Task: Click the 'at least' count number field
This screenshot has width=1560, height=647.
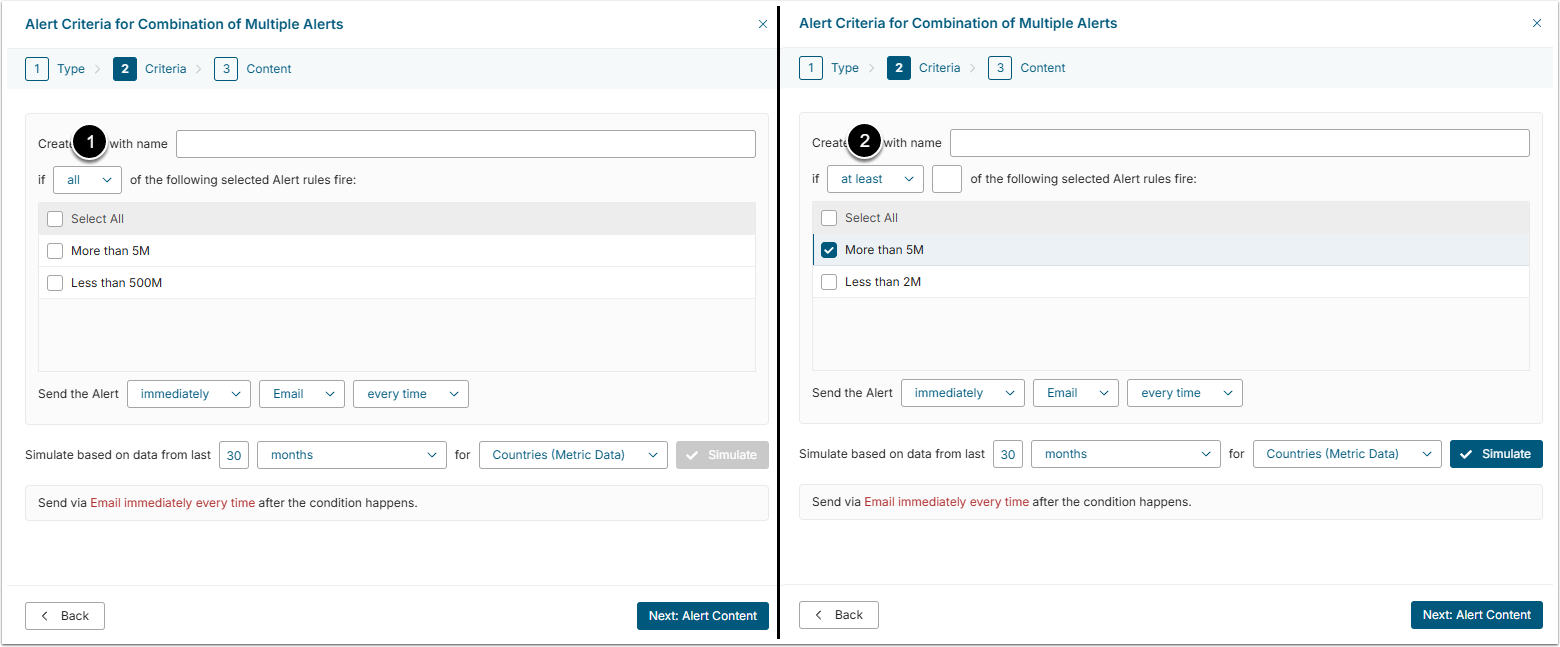Action: (946, 179)
